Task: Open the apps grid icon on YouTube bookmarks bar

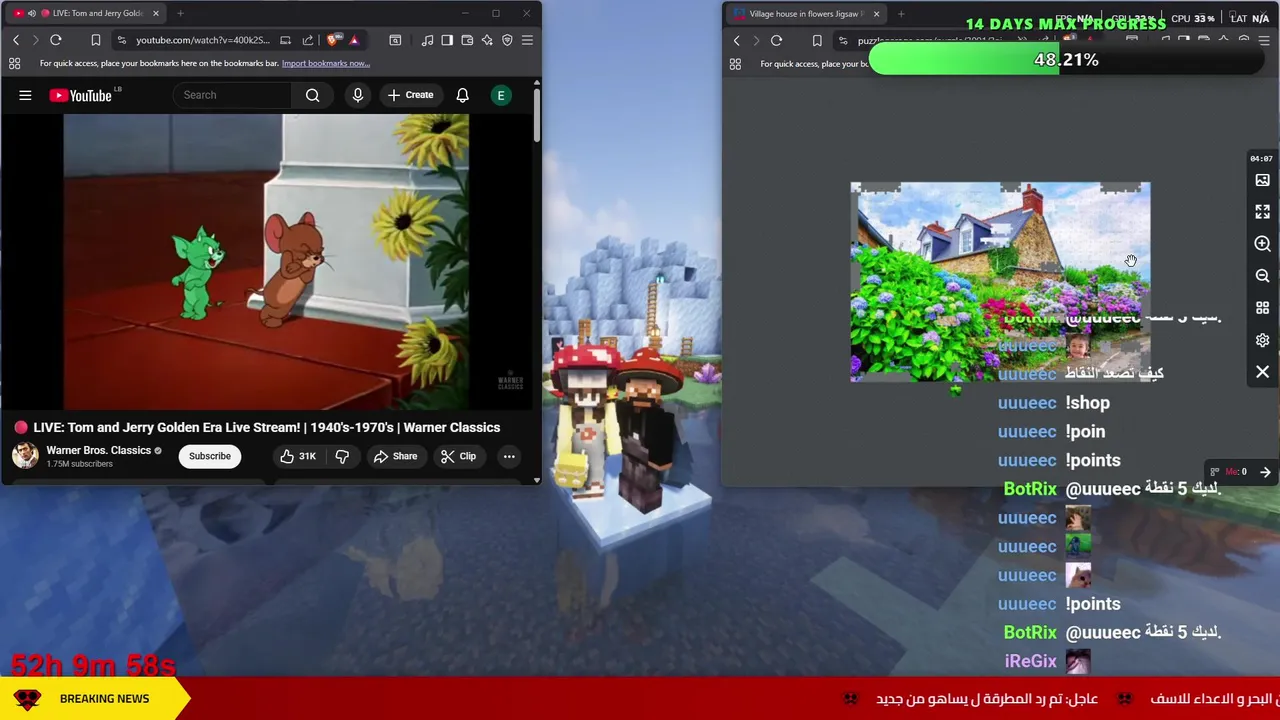Action: (x=15, y=63)
